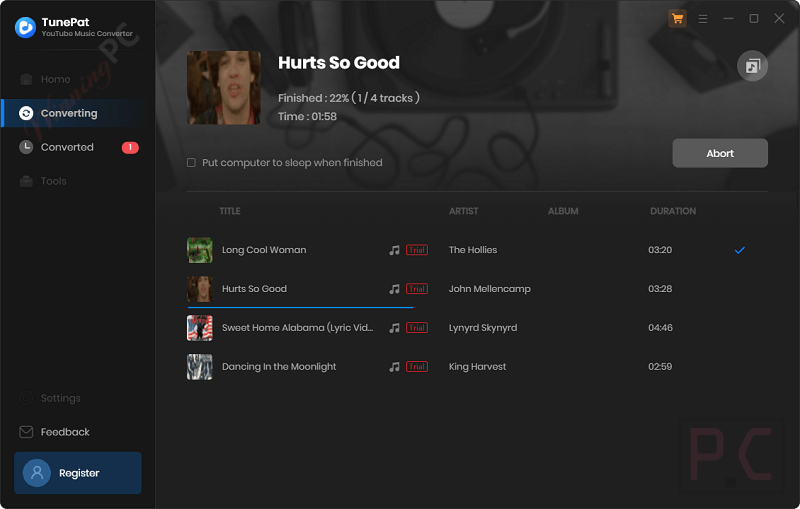Click the Hurts So Good progress bar
The height and width of the screenshot is (509, 800).
[300, 307]
